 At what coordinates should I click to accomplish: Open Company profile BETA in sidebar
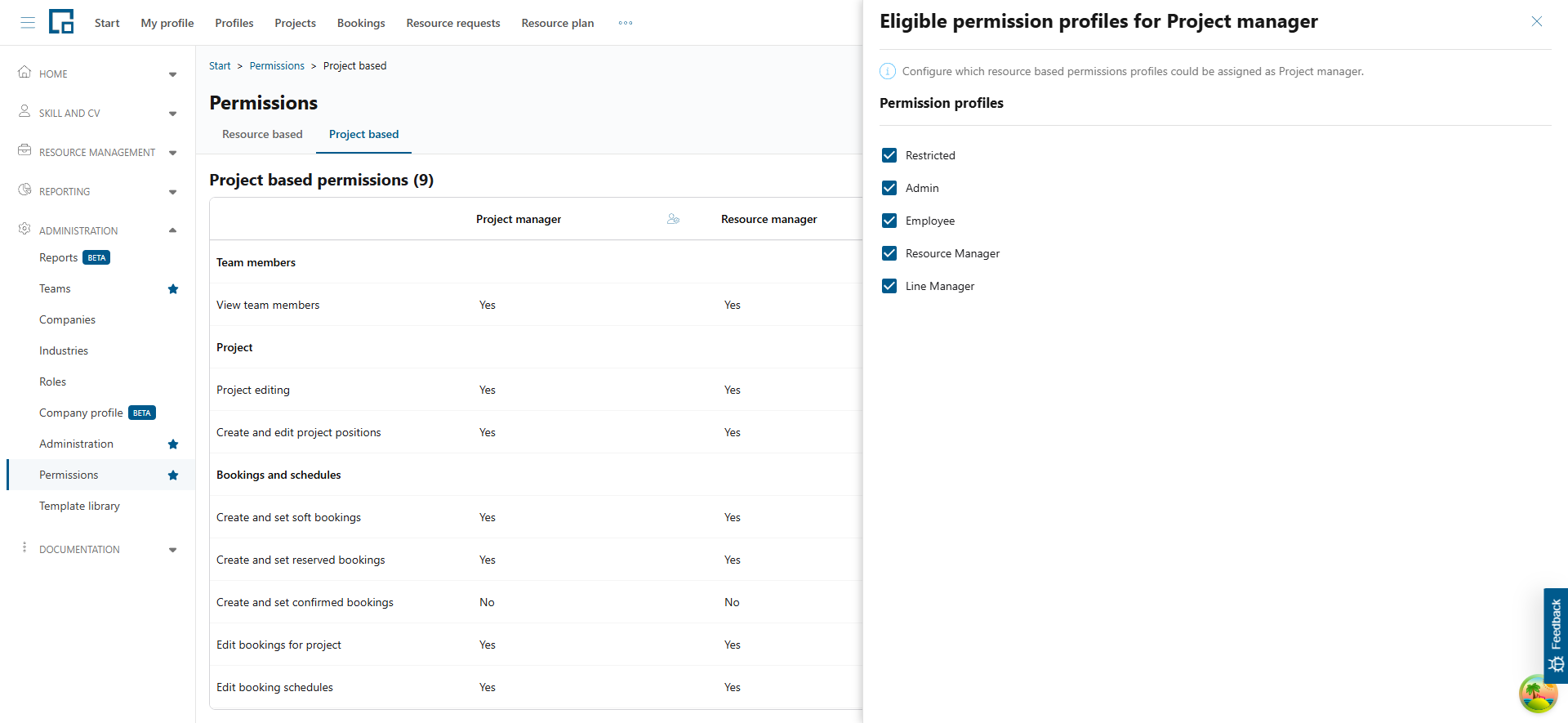97,413
